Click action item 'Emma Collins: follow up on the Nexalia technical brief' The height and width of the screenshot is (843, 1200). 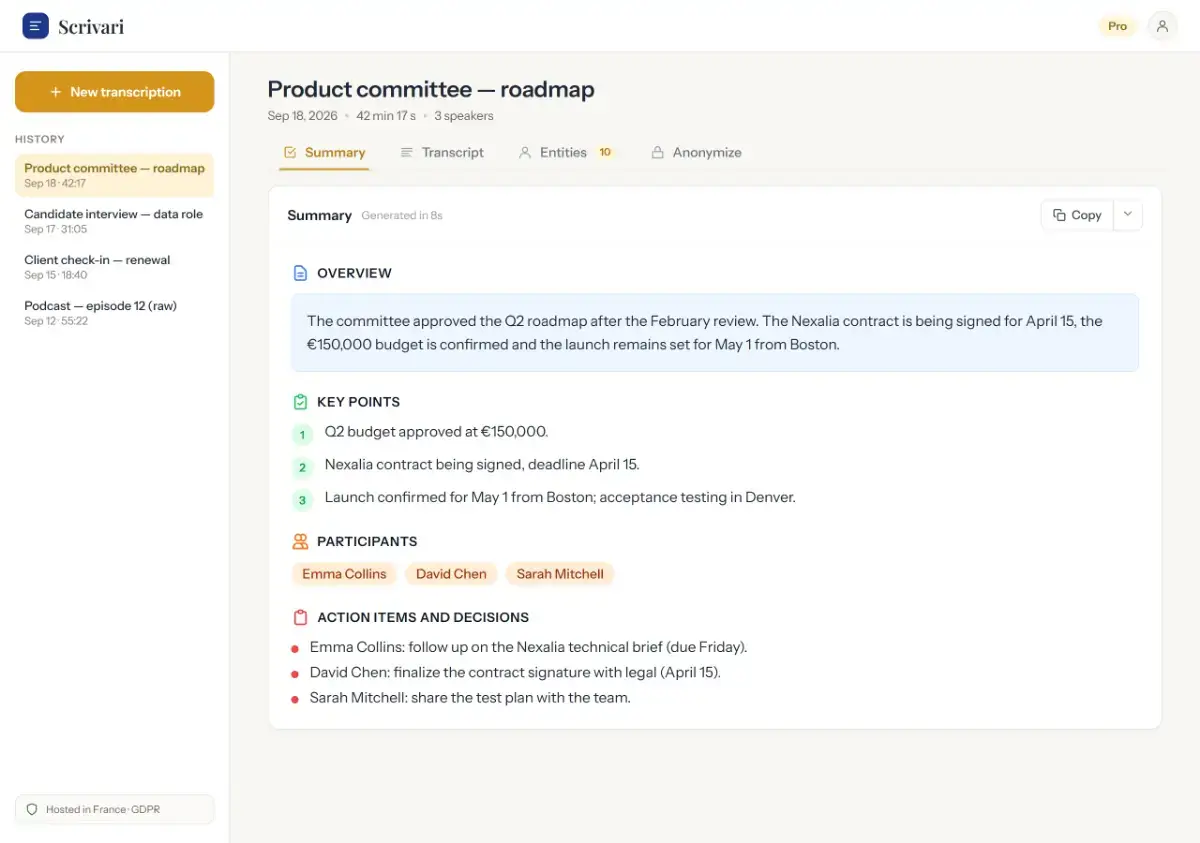coord(528,647)
